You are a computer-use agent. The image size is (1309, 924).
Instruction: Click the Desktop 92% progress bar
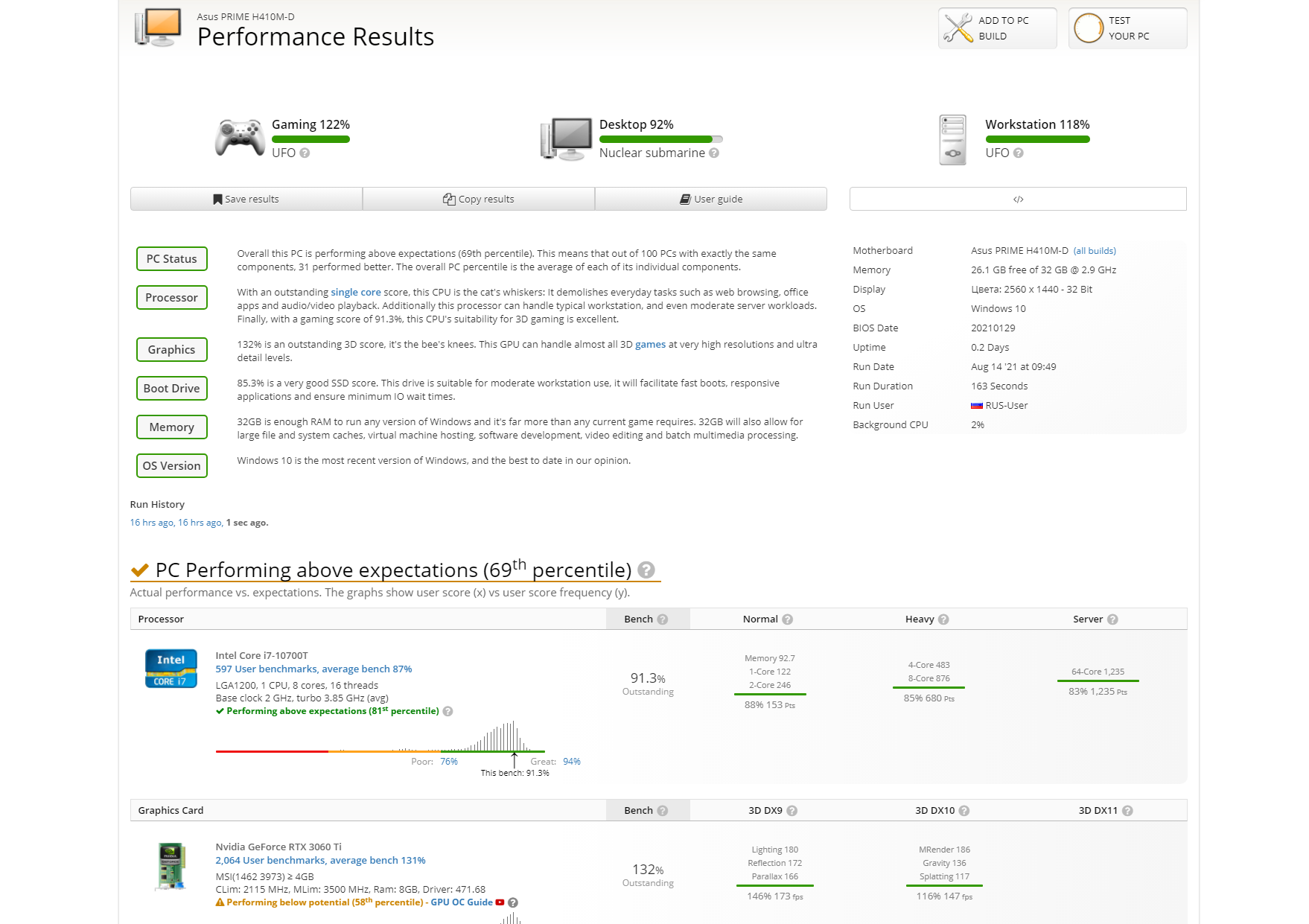pyautogui.click(x=661, y=139)
